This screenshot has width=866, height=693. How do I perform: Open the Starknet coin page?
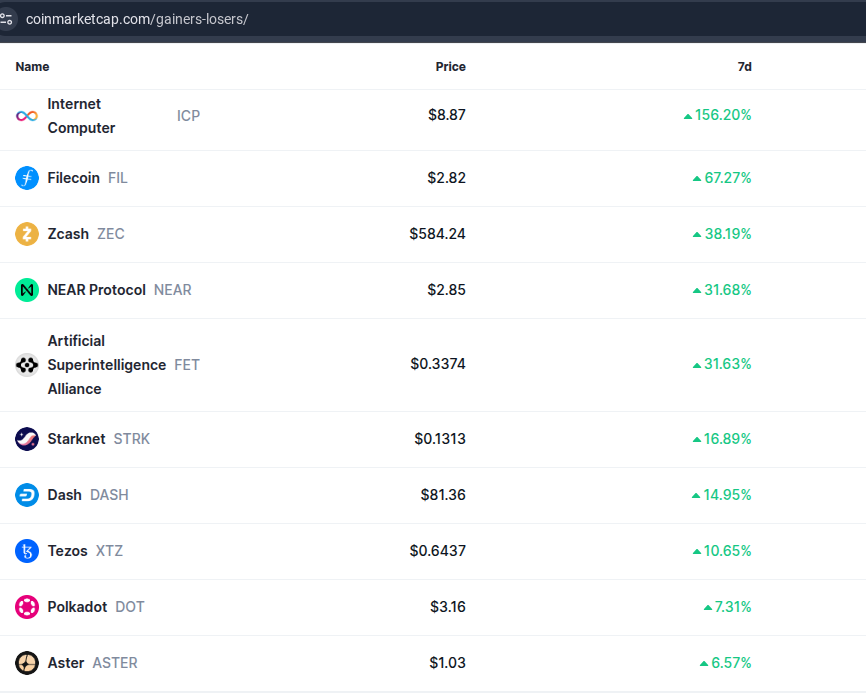(x=76, y=439)
